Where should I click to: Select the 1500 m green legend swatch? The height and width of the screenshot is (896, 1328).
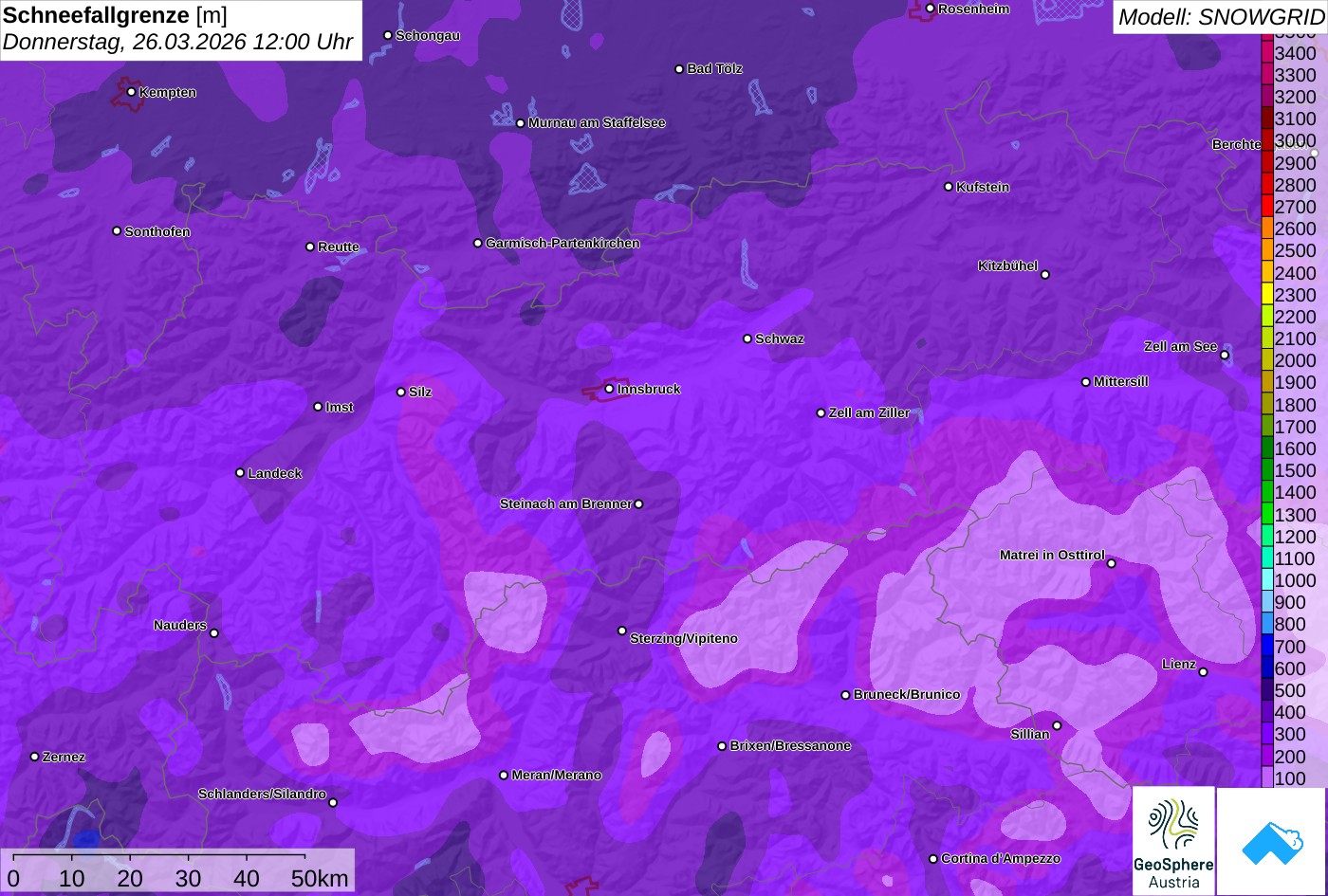pos(1267,470)
